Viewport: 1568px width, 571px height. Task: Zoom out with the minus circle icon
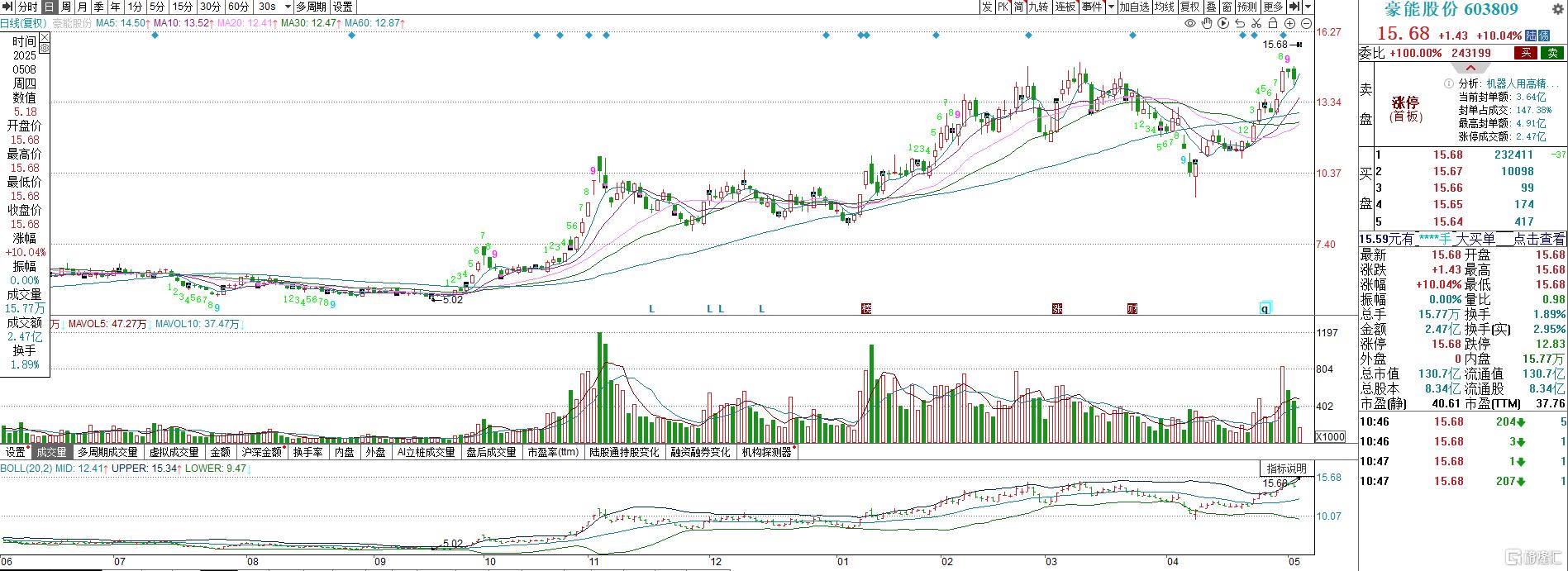coord(1306,23)
